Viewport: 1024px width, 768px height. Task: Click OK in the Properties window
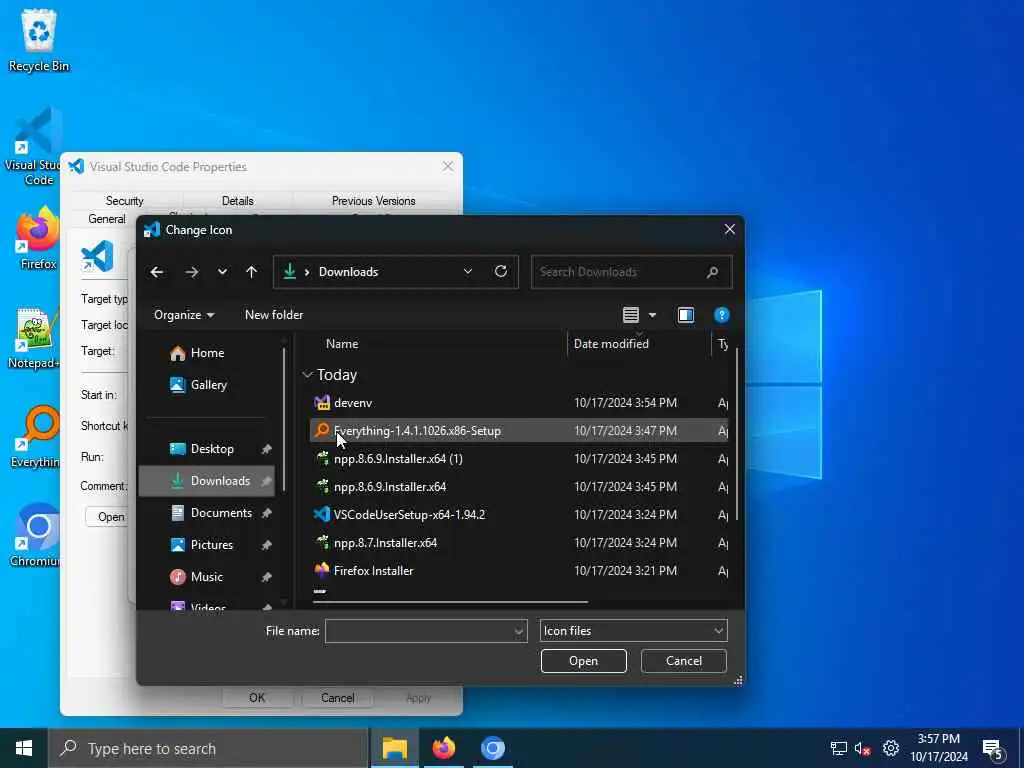click(257, 698)
